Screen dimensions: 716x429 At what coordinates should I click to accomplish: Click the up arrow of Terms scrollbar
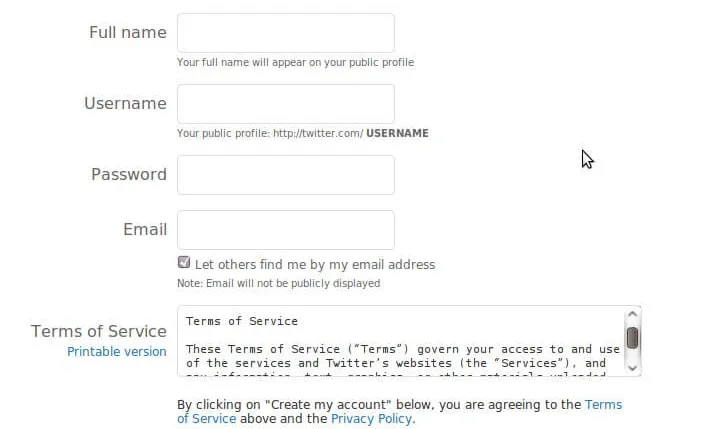[632, 315]
